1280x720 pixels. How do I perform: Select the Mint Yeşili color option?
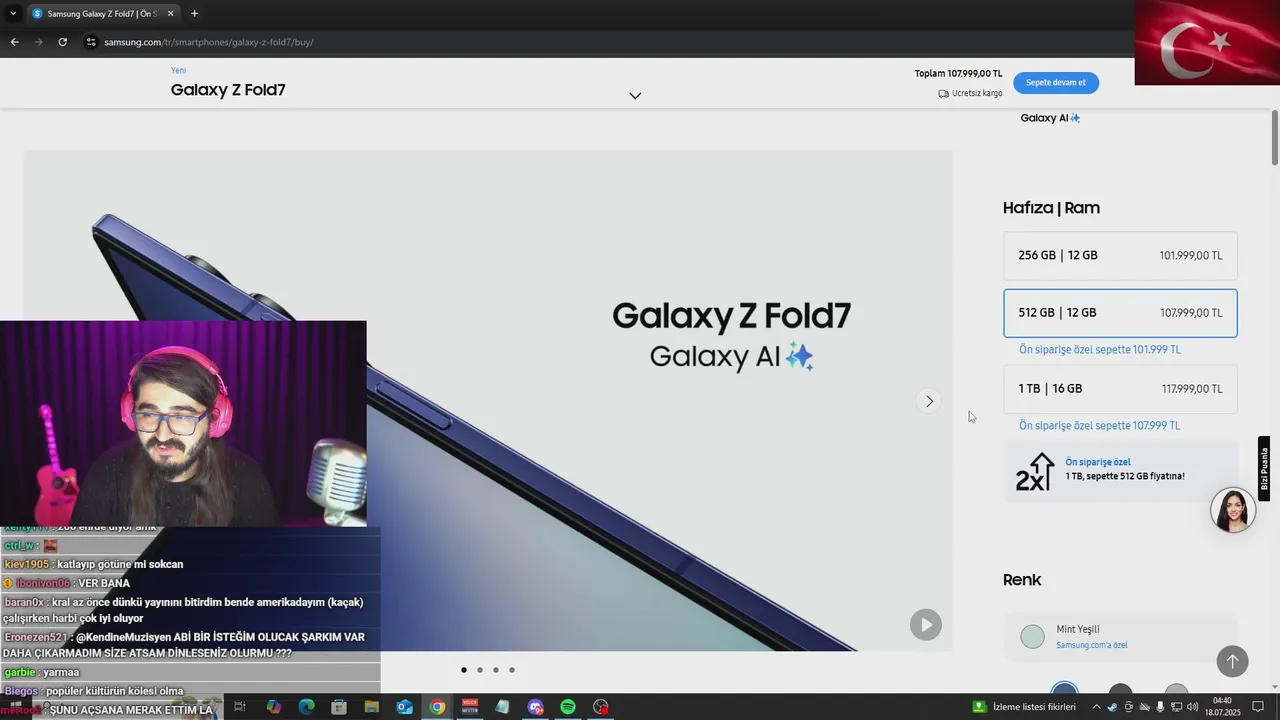tap(1120, 637)
